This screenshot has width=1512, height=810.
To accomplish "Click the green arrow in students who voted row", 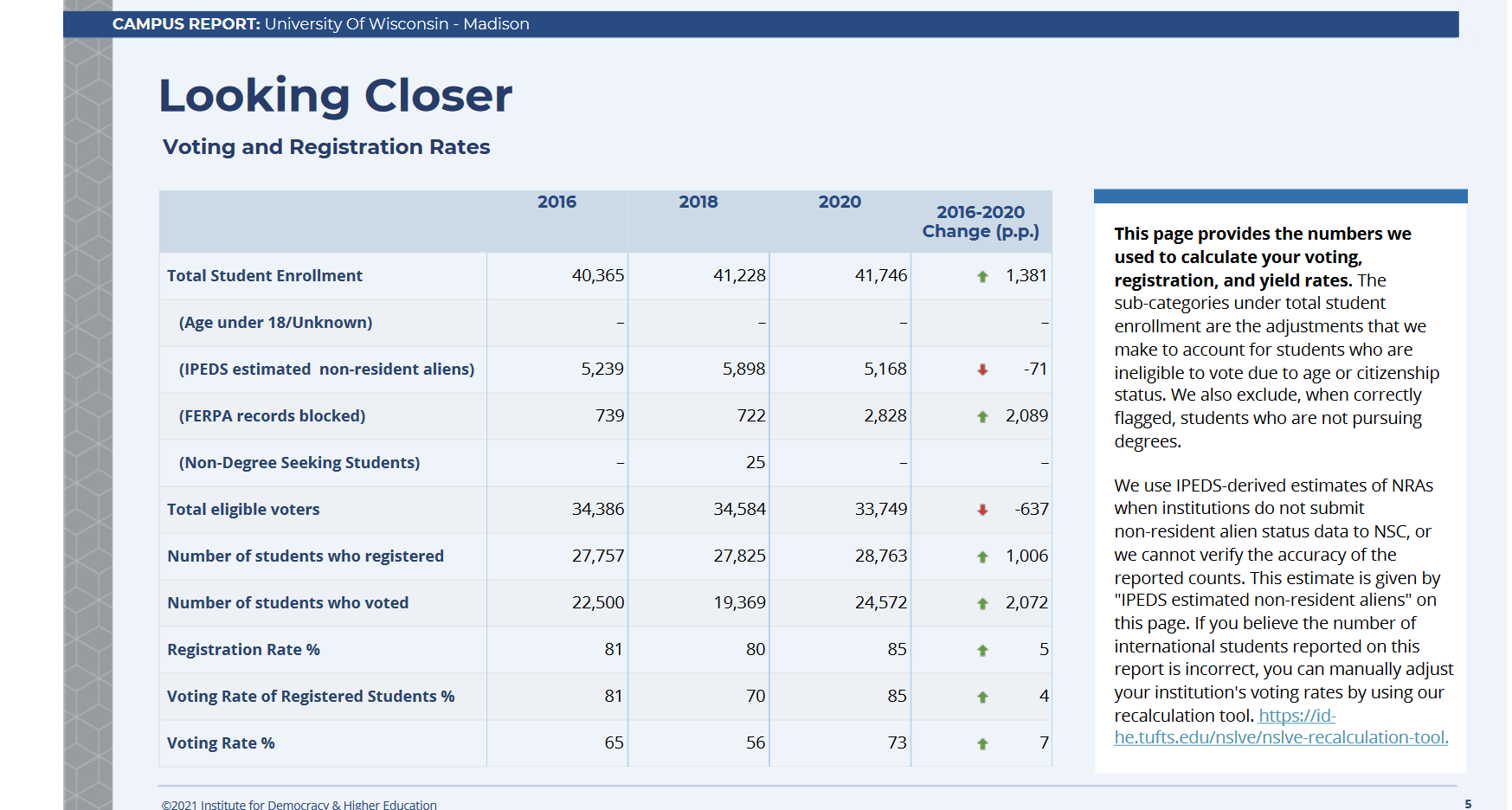I will (982, 604).
